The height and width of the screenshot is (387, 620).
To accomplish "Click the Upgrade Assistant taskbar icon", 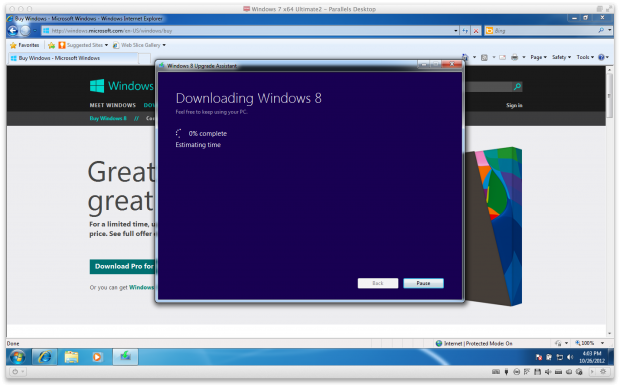I will [x=125, y=357].
